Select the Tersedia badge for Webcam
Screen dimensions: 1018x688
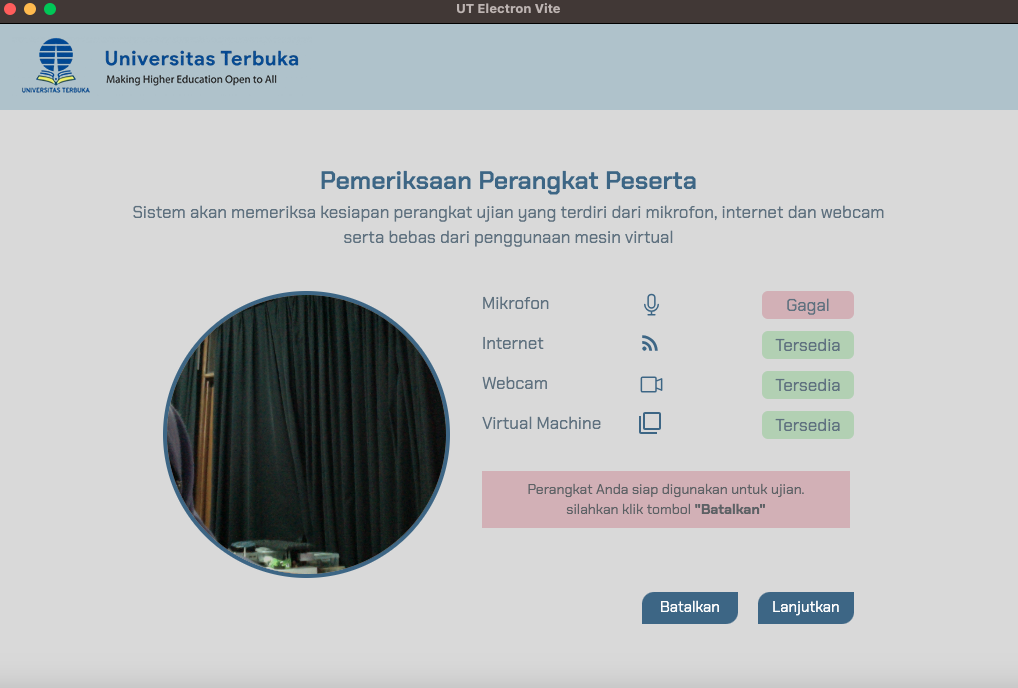(807, 385)
